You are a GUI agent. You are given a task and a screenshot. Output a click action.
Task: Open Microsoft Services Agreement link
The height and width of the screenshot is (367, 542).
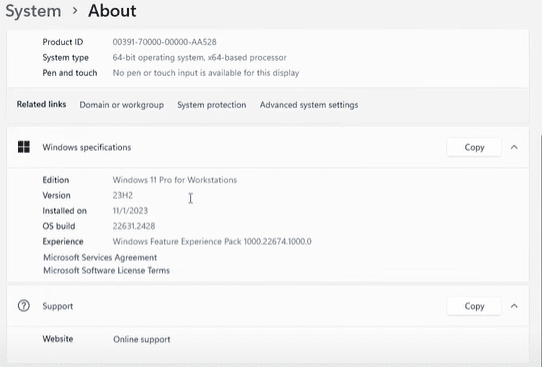[x=100, y=257]
